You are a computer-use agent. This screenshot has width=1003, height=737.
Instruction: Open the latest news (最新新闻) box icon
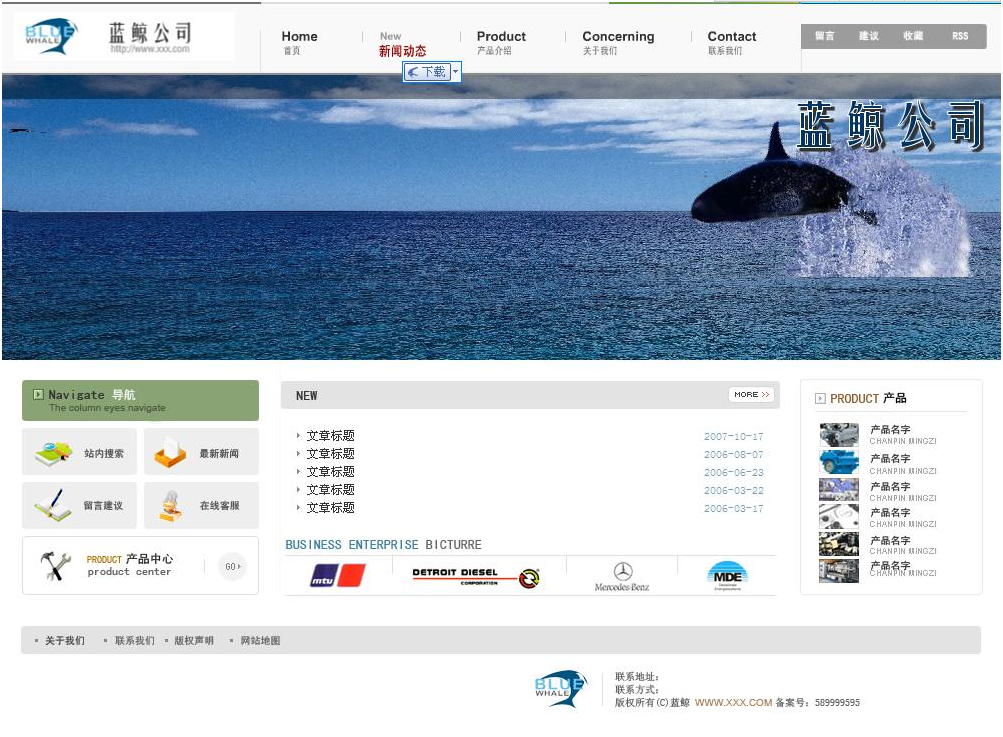[170, 453]
